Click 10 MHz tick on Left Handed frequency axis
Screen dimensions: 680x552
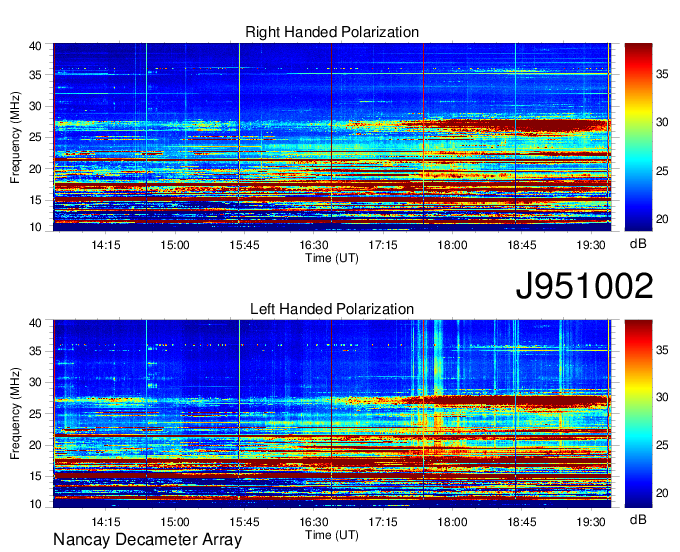click(x=35, y=504)
